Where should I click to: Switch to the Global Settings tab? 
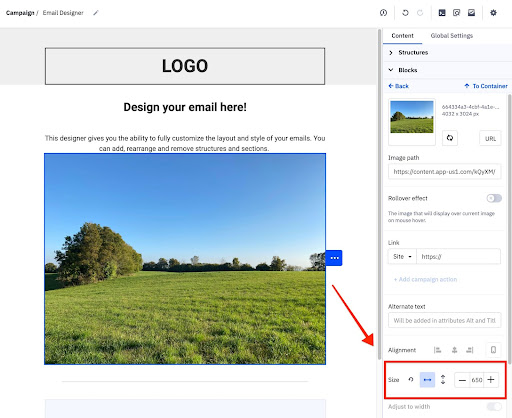point(452,36)
